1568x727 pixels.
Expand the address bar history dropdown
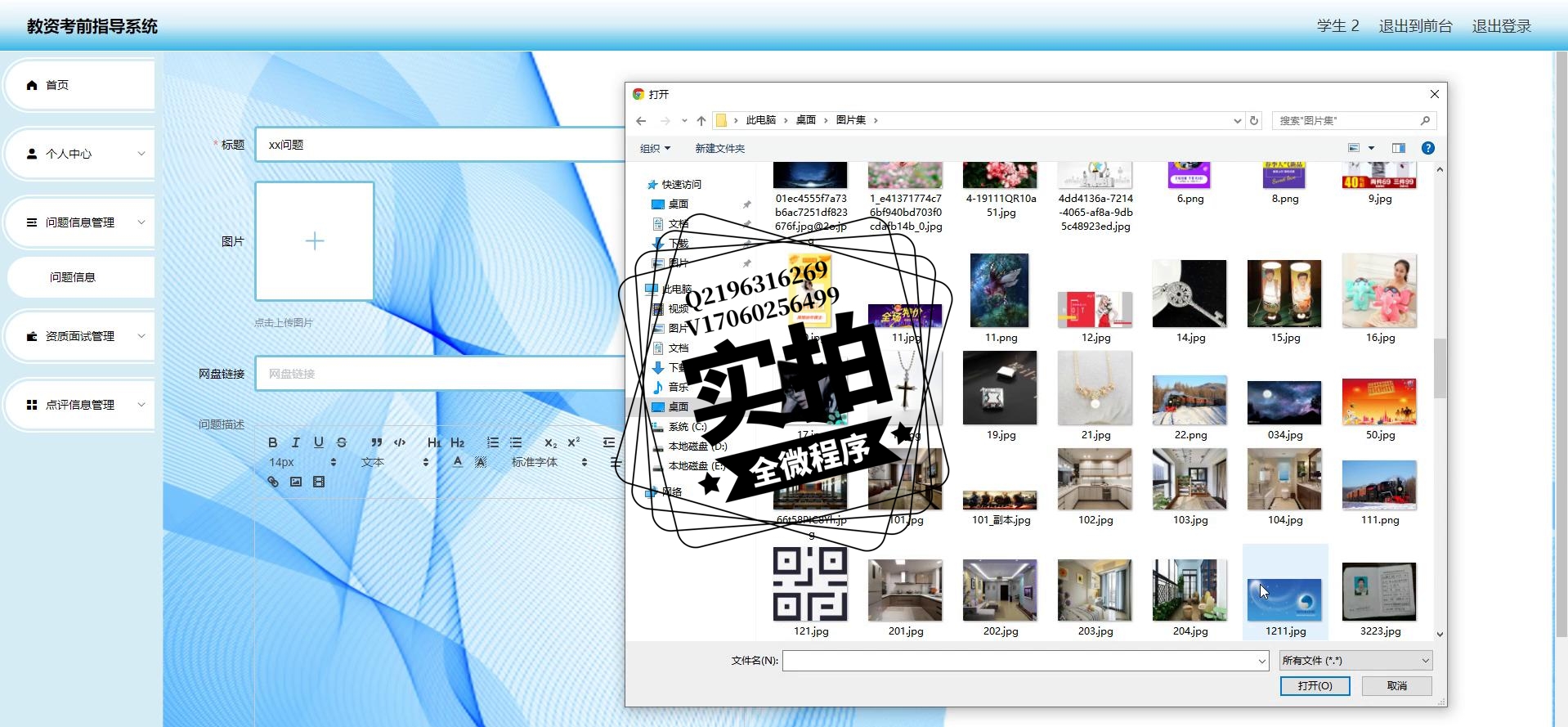pos(1237,120)
